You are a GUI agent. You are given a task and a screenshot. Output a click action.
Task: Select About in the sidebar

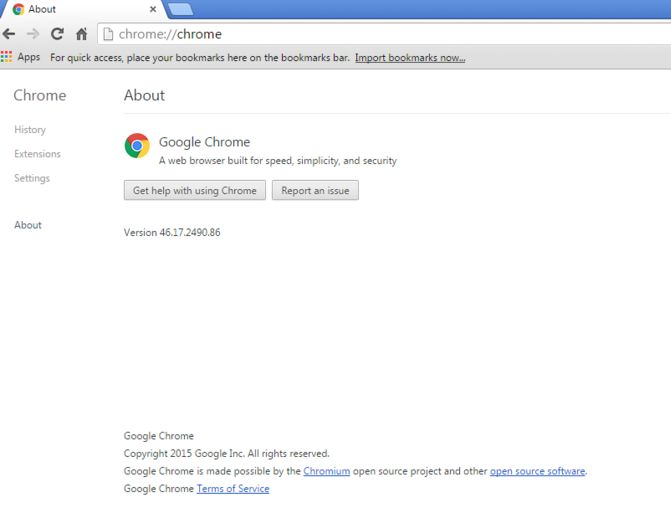[x=28, y=225]
